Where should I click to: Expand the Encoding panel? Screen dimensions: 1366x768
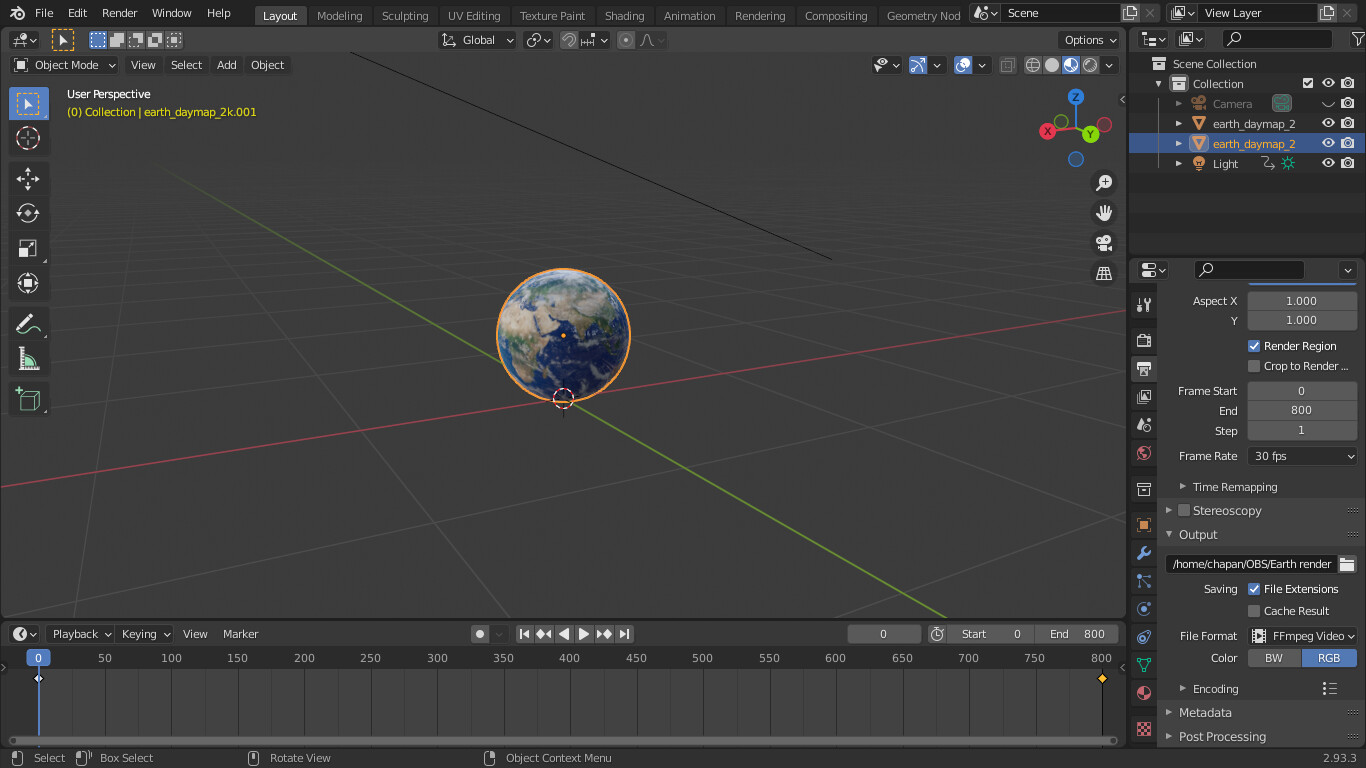(x=1215, y=689)
